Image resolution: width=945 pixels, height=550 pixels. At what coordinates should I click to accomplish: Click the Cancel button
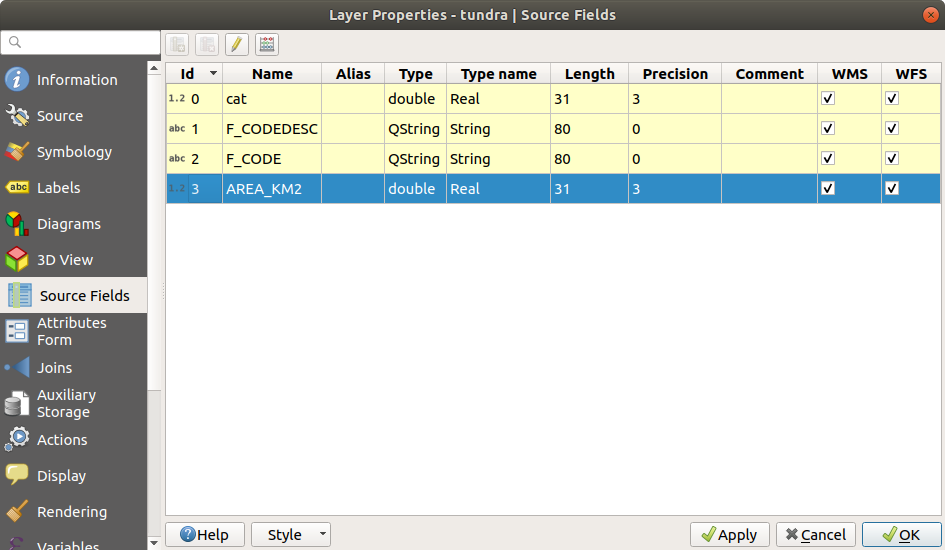pyautogui.click(x=816, y=534)
